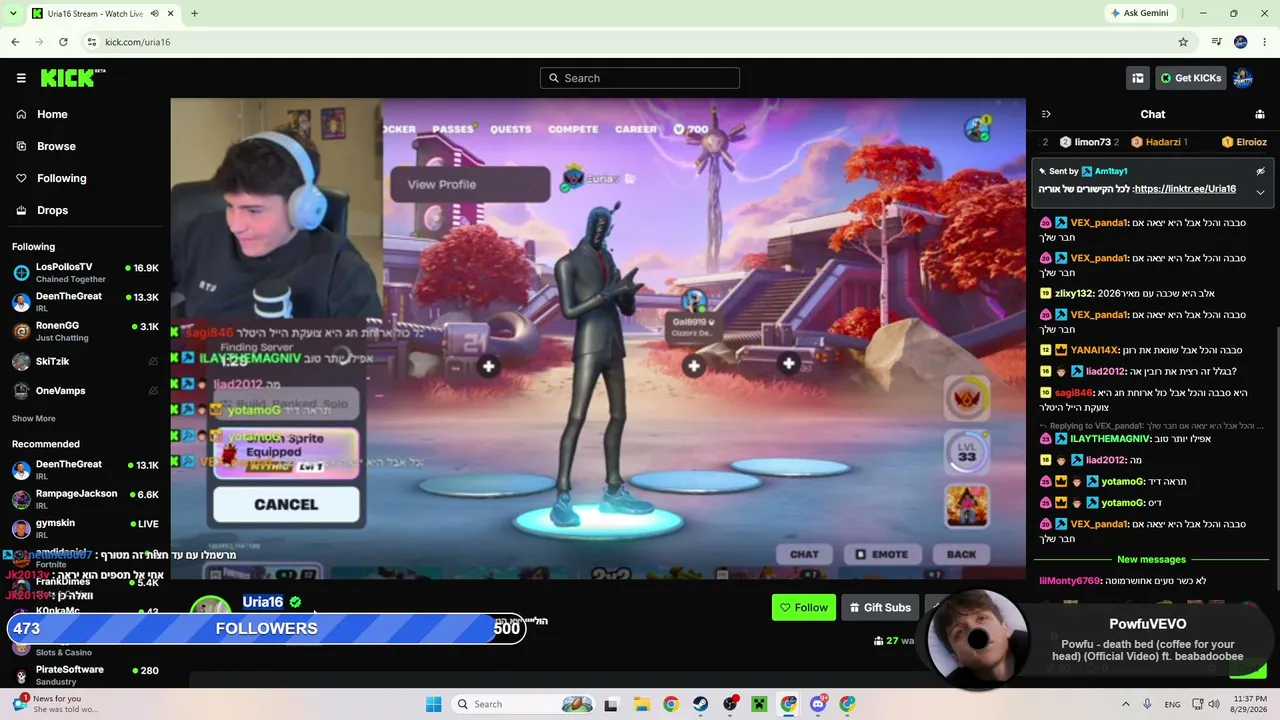
Task: Open the Windows Start menu
Action: coord(433,704)
